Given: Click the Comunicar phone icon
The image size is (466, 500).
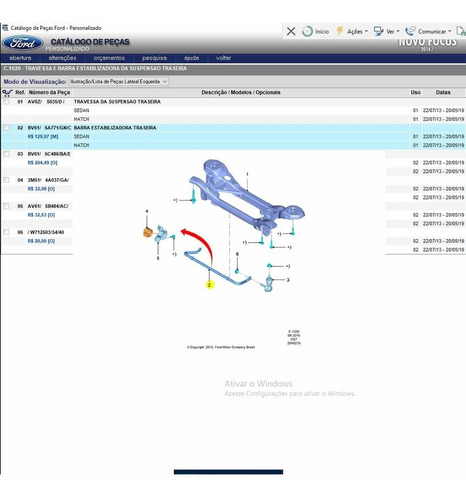Looking at the screenshot, I should (x=410, y=31).
